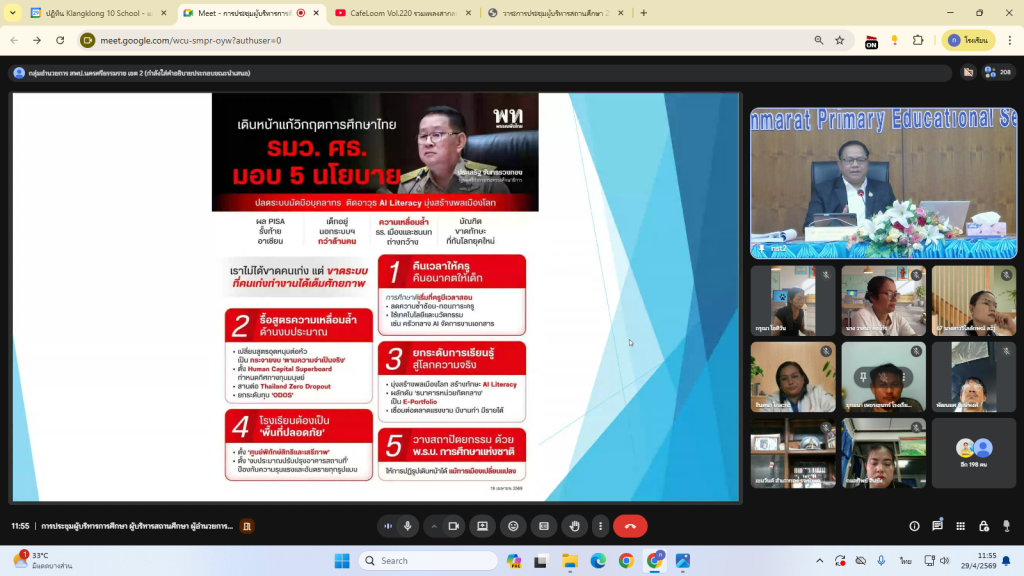Toggle the microphone on or off

pos(407,526)
